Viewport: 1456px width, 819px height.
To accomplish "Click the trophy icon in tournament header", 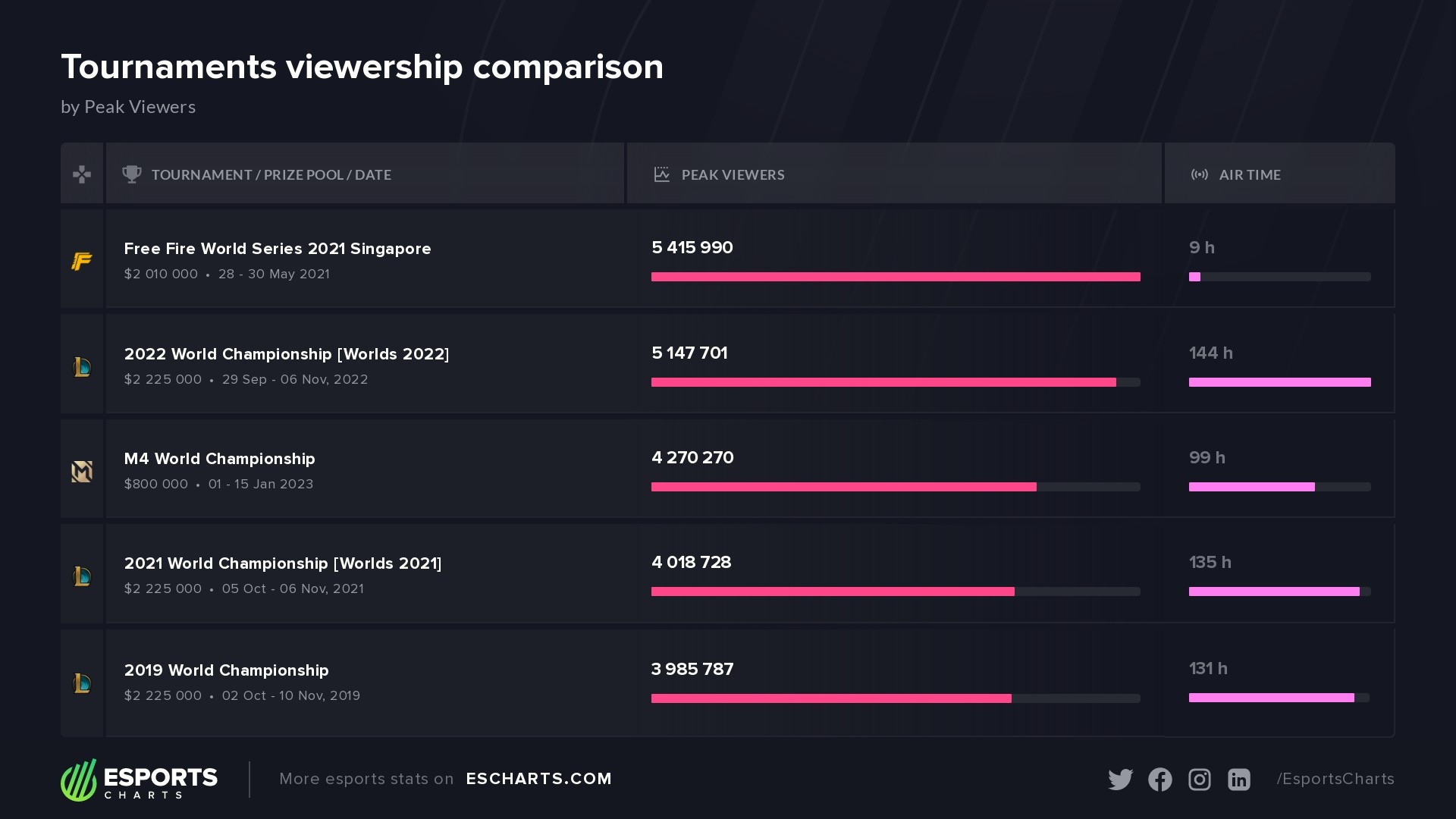I will click(x=132, y=174).
